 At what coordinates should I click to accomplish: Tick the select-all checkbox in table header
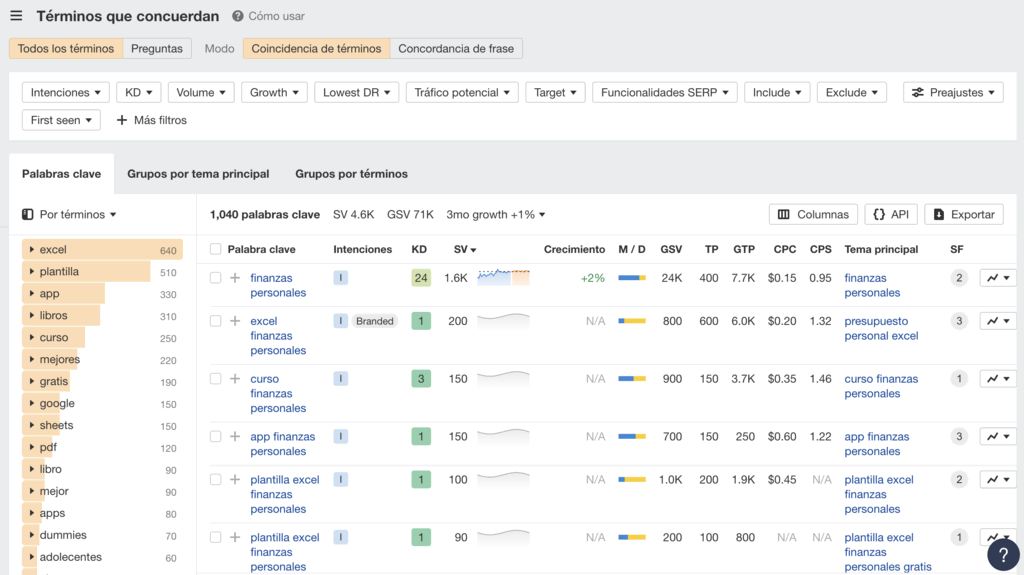tap(215, 249)
